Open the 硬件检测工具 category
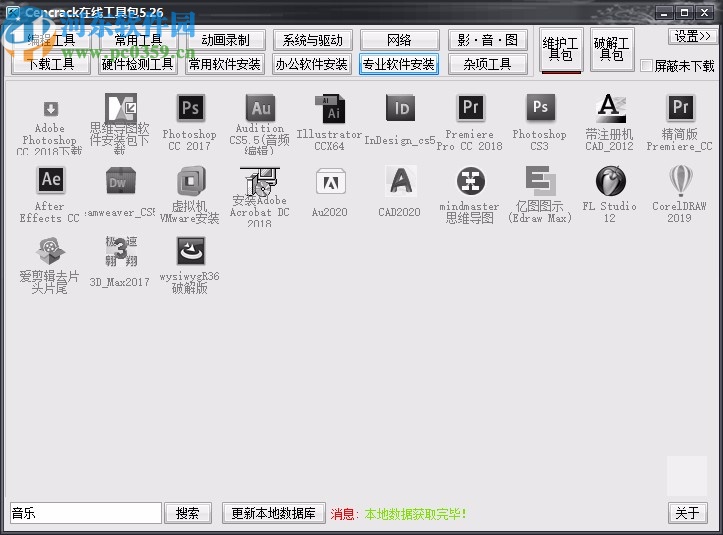The width and height of the screenshot is (723, 535). click(138, 64)
